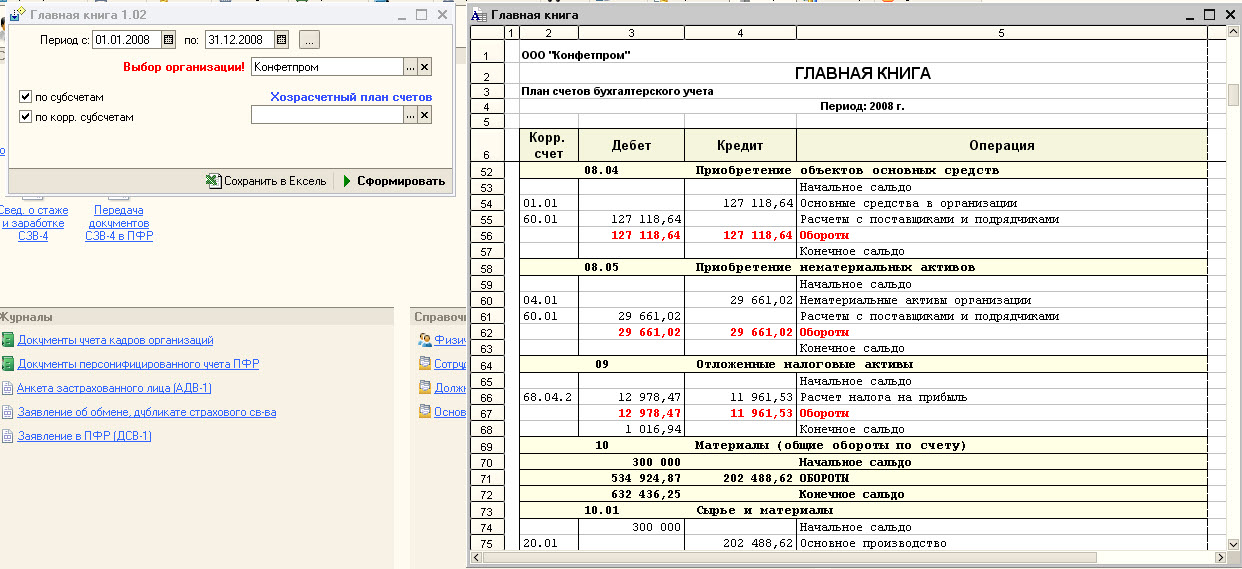
Task: Click scroll-left arrow of report horizontal scrollbar
Action: click(x=476, y=557)
